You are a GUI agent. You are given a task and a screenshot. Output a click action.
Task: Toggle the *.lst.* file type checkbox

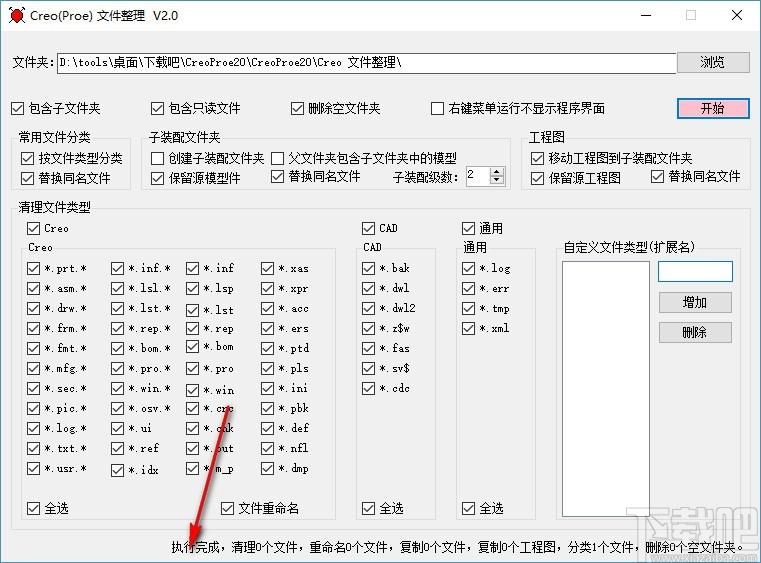117,308
